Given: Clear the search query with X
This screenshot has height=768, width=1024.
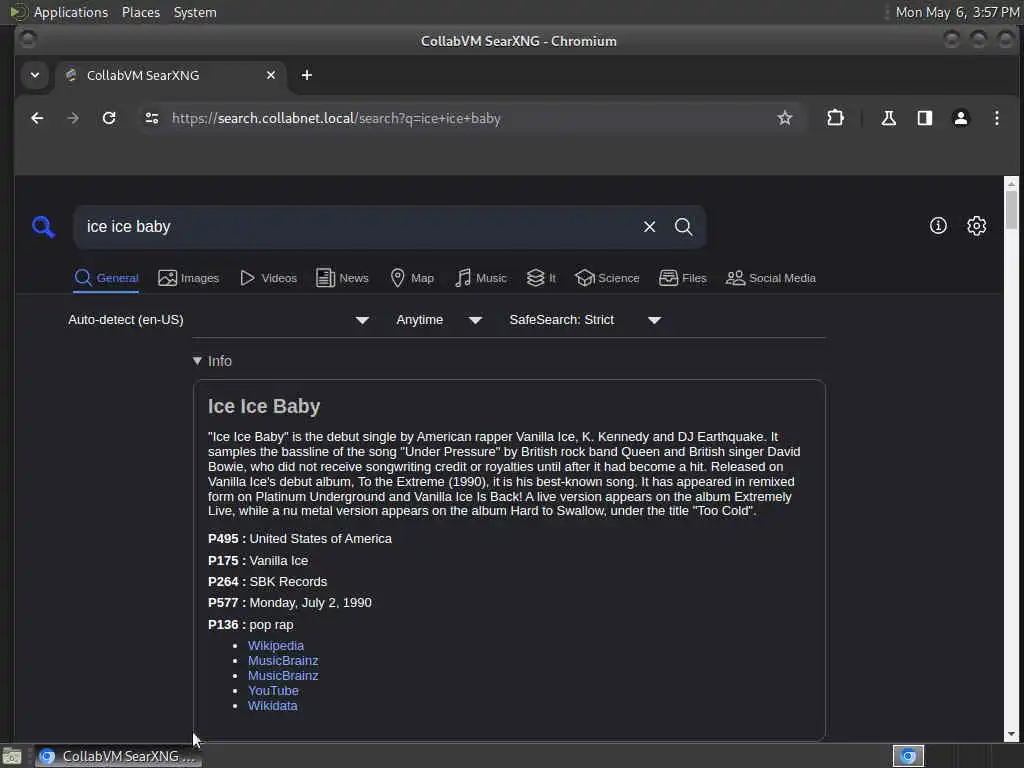Looking at the screenshot, I should point(649,227).
